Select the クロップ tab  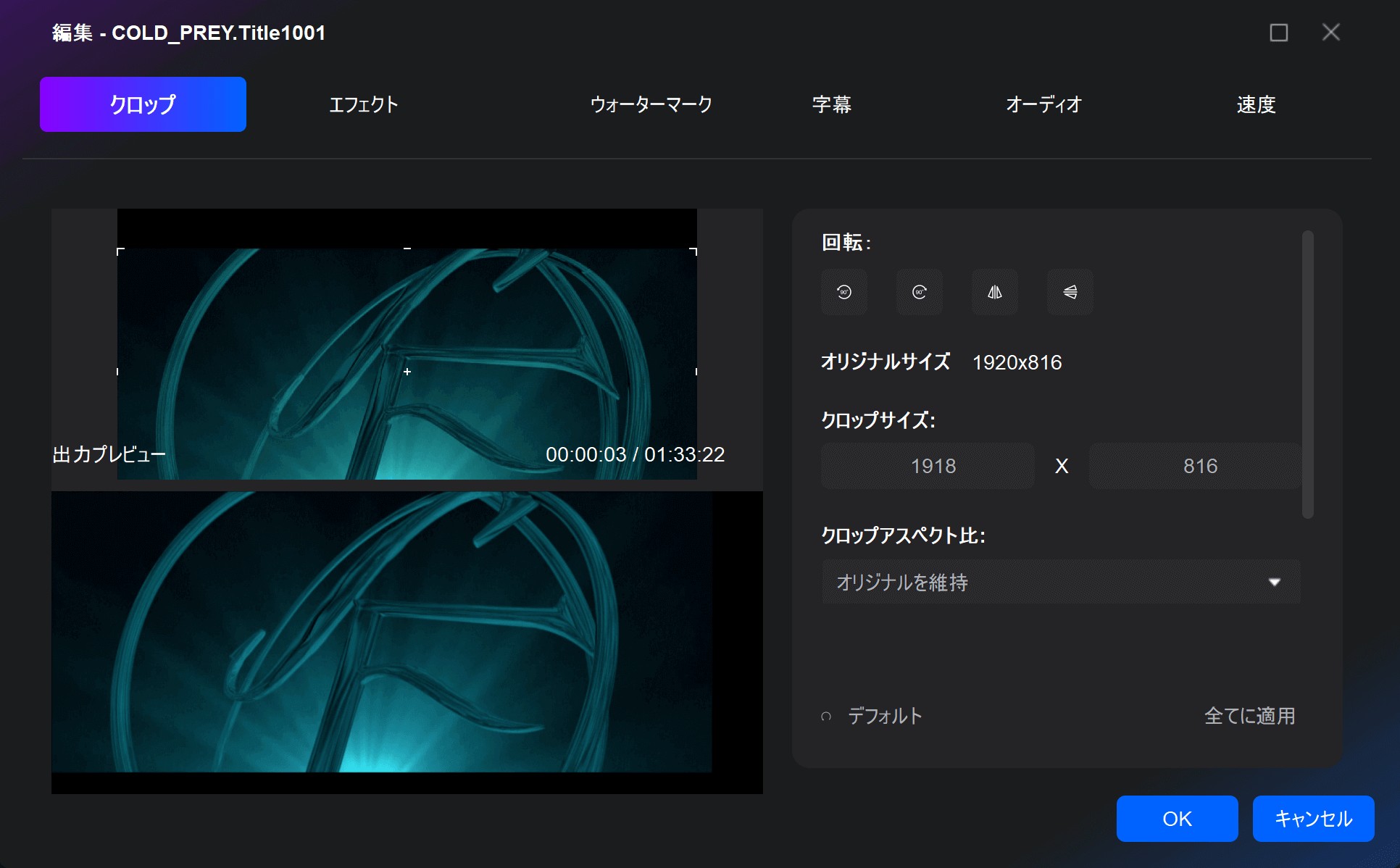click(x=143, y=104)
